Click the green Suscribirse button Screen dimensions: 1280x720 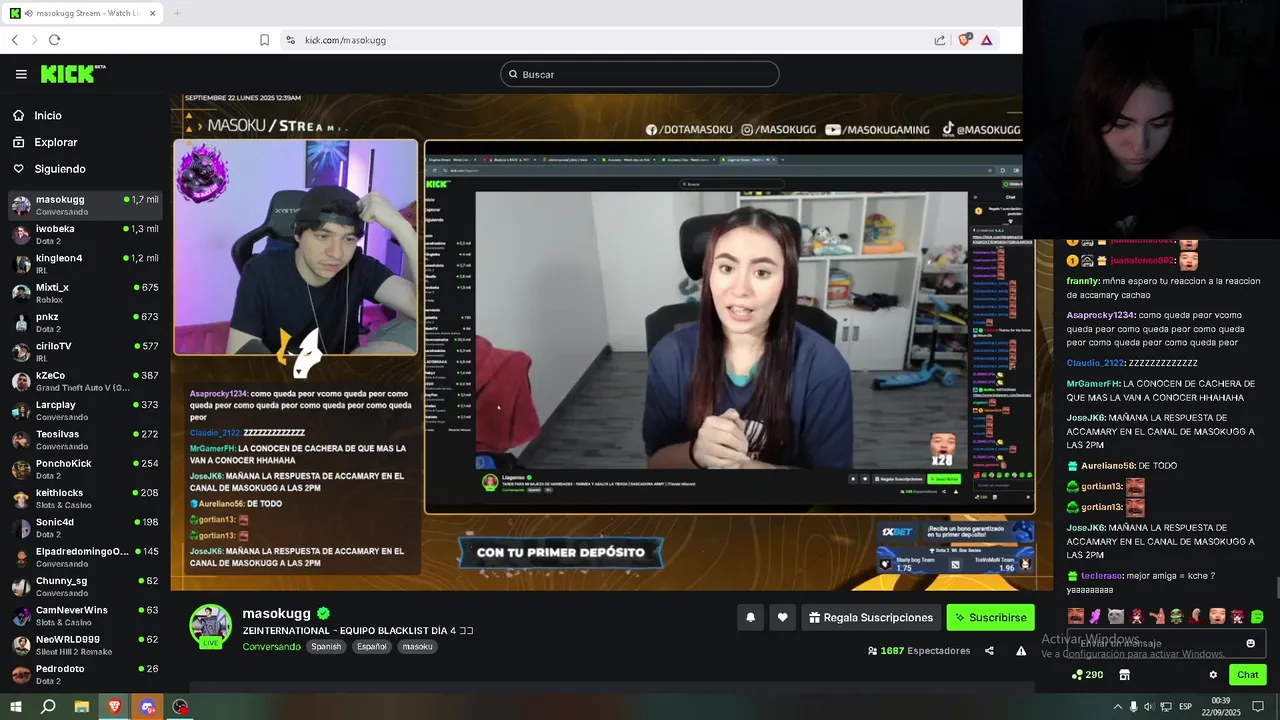[x=990, y=617]
